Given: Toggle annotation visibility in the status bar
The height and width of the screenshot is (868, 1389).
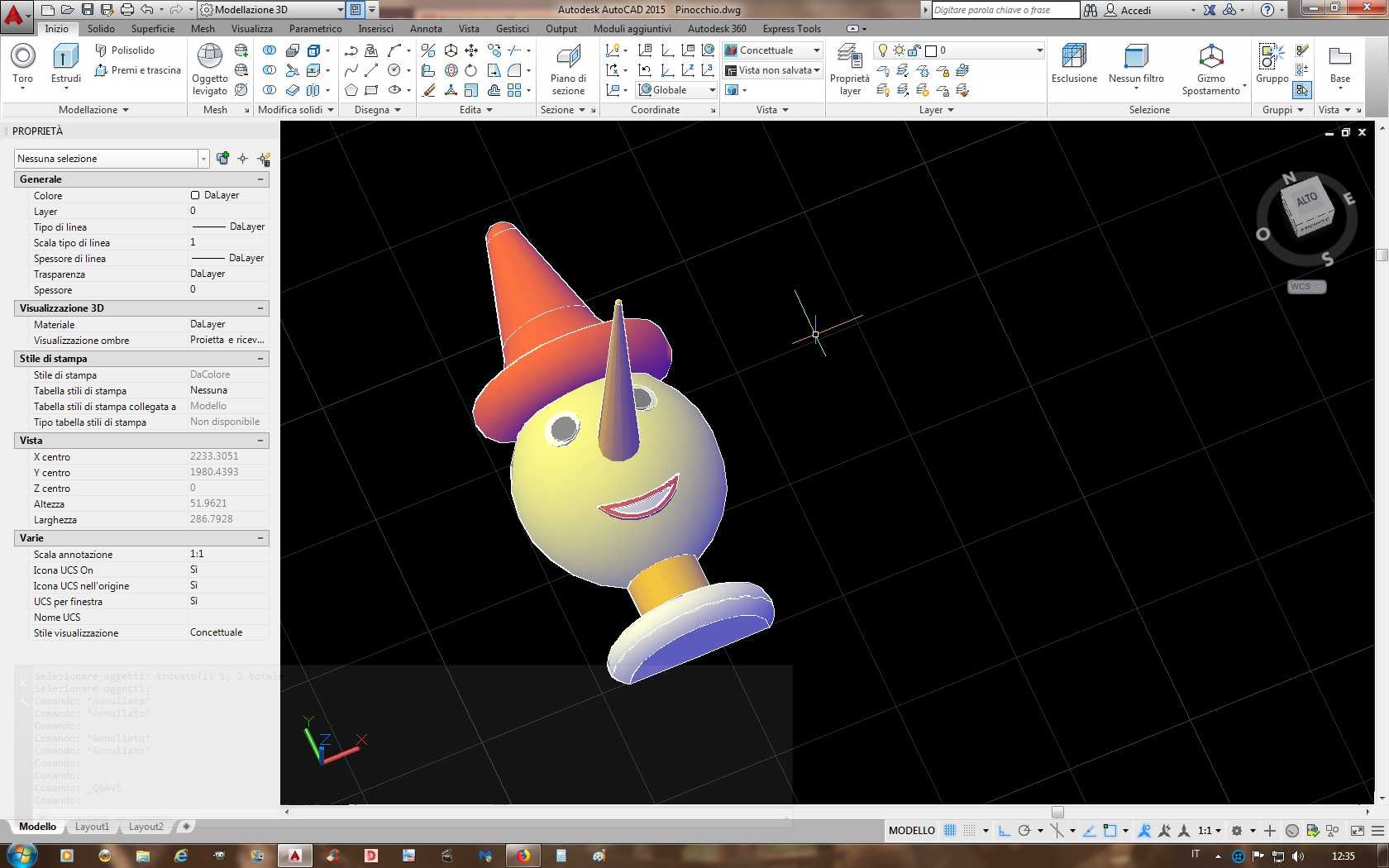Looking at the screenshot, I should click(1144, 831).
